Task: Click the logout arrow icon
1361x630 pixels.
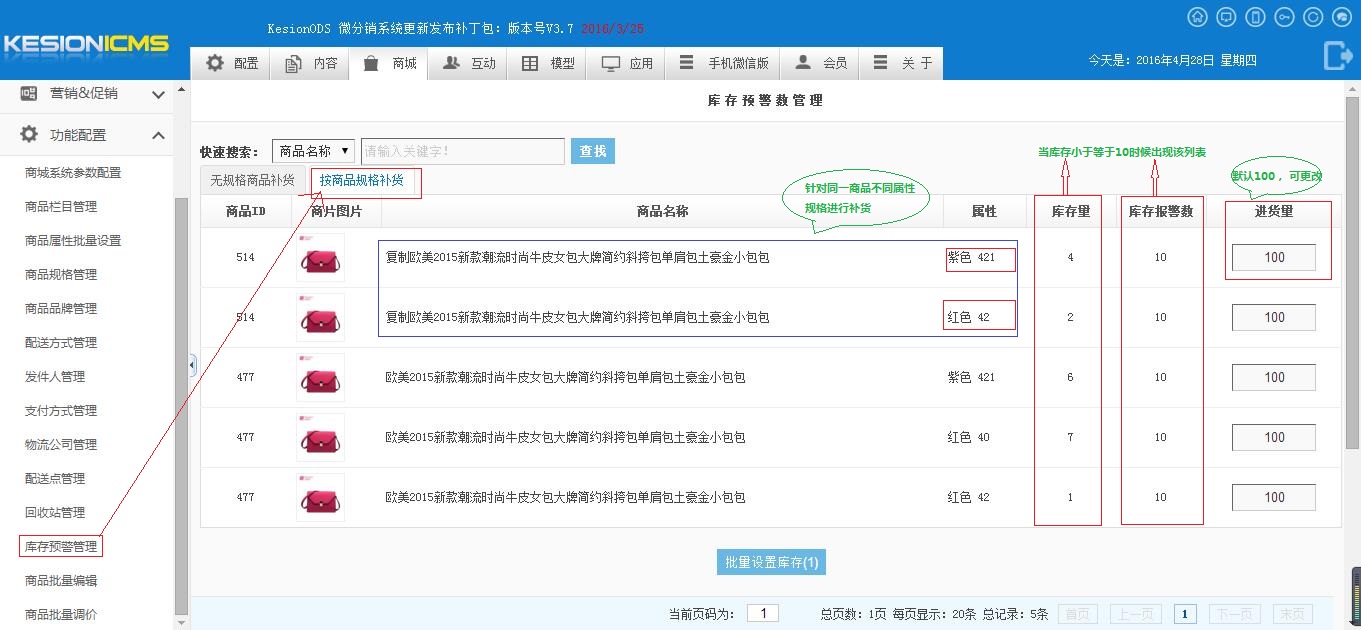Action: point(1338,56)
